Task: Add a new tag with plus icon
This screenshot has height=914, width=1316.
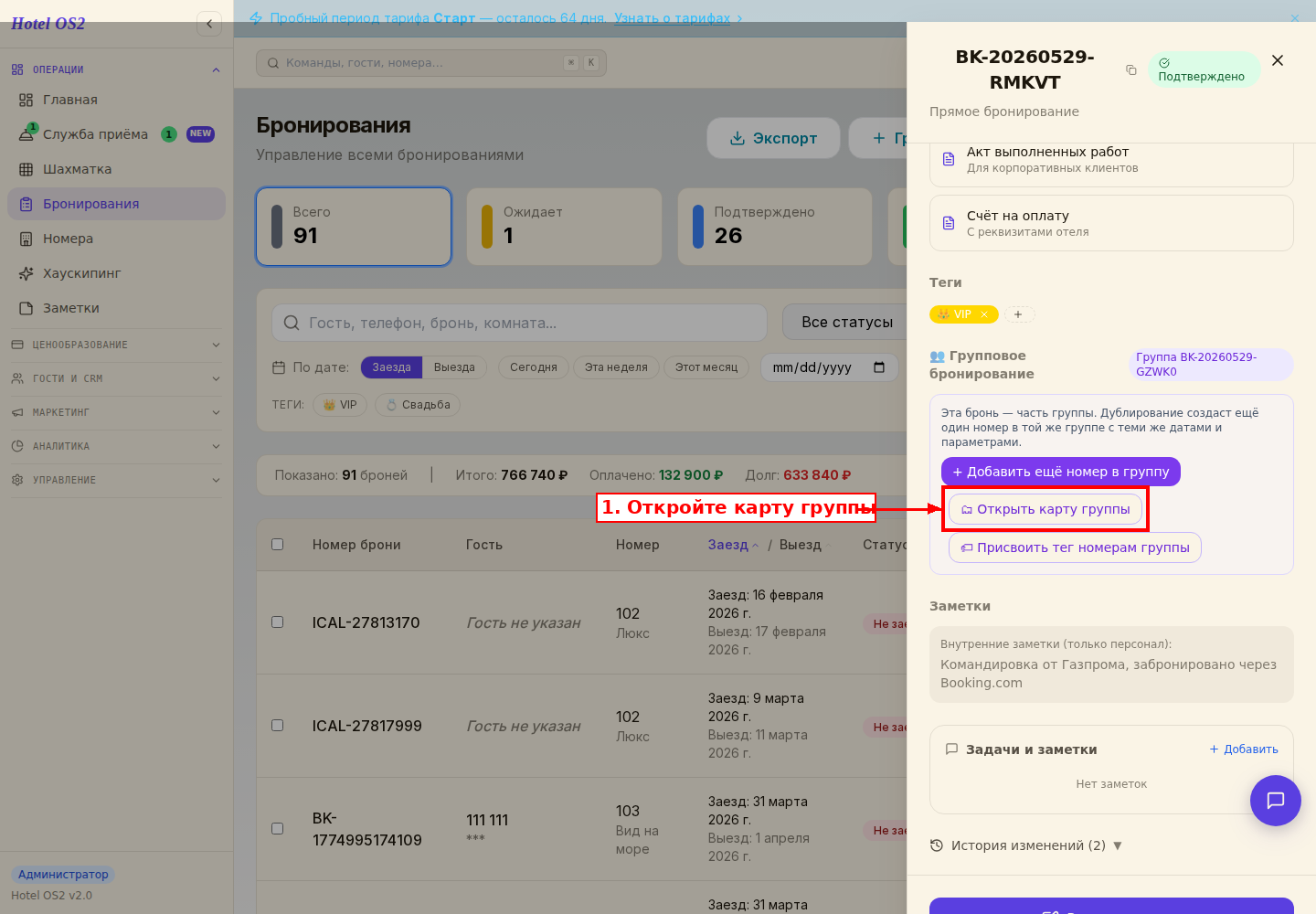Action: click(1019, 314)
